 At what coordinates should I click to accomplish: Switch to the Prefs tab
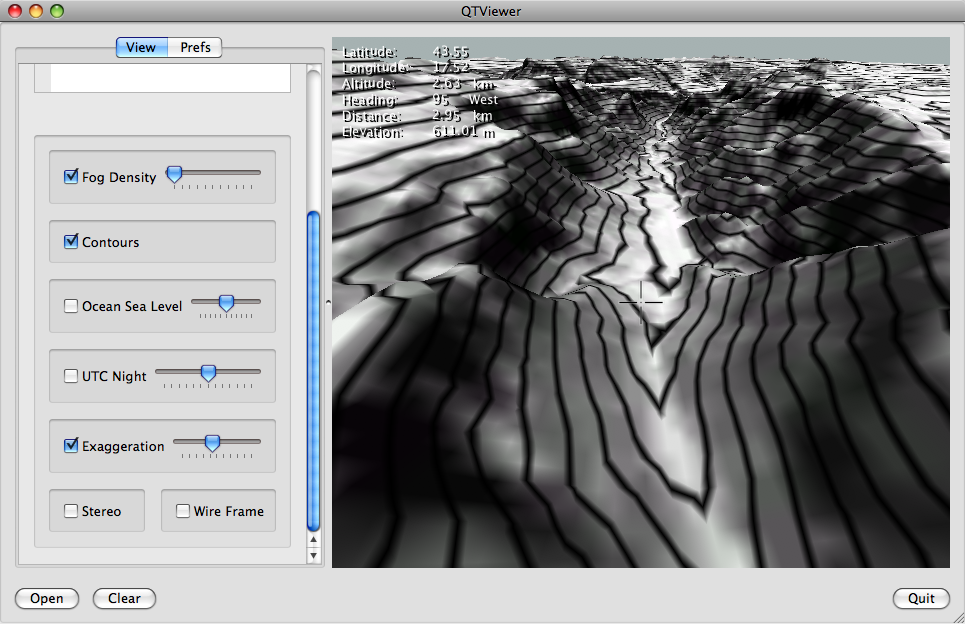pos(195,47)
